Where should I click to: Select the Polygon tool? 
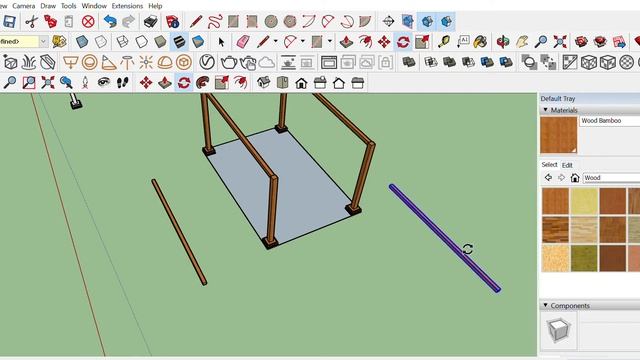290,21
